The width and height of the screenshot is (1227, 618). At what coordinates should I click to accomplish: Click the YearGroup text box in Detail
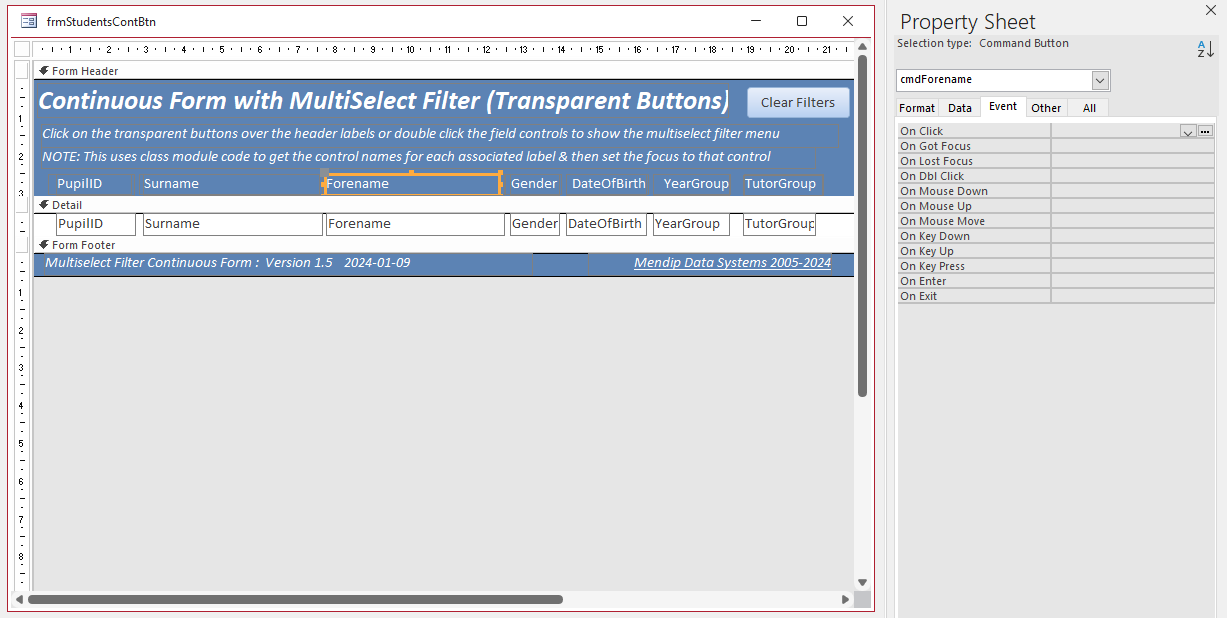[x=691, y=224]
